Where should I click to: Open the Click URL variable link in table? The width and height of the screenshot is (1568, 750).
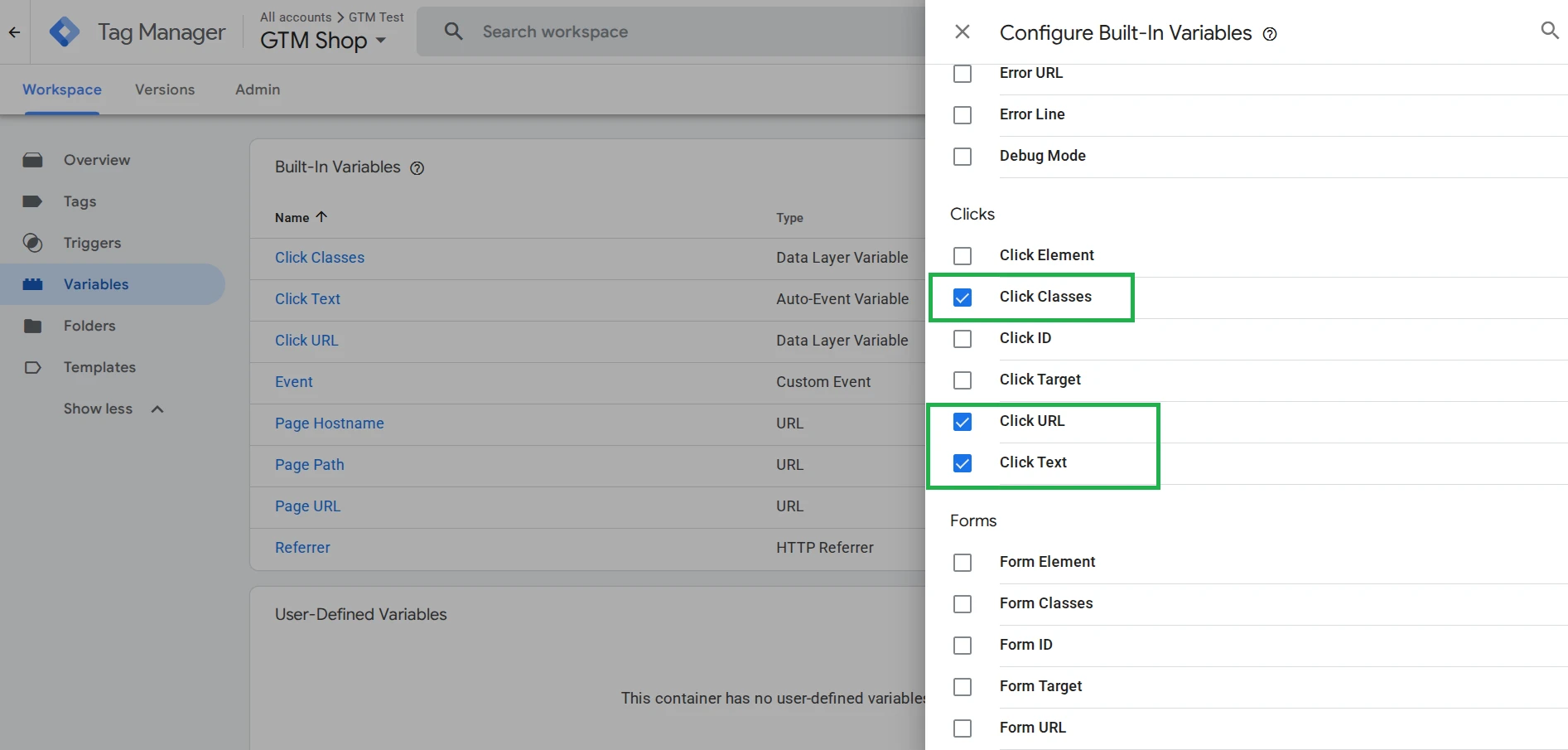[x=306, y=341]
